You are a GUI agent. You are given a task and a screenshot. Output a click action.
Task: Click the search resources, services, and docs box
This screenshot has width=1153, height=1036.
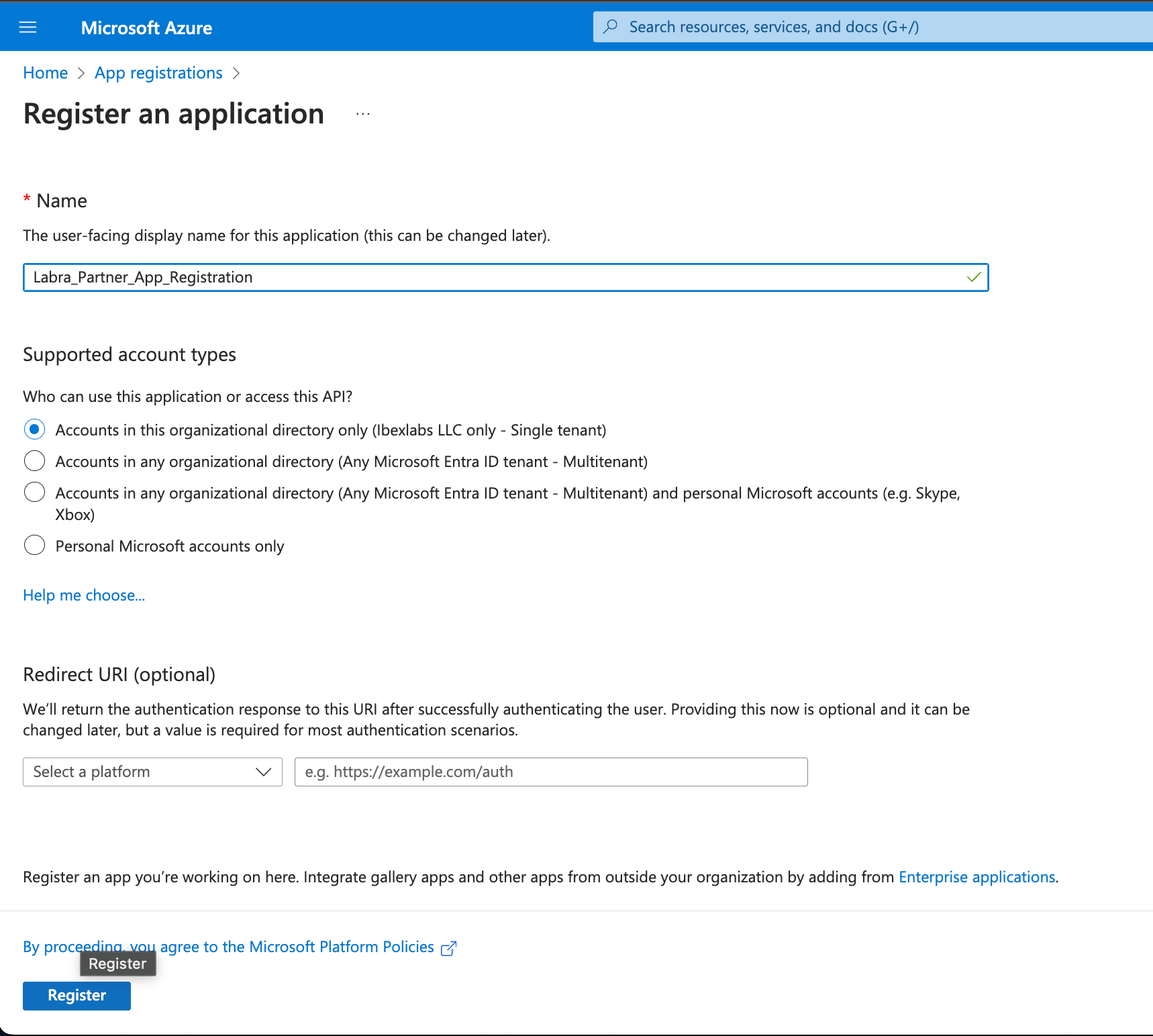[x=872, y=27]
